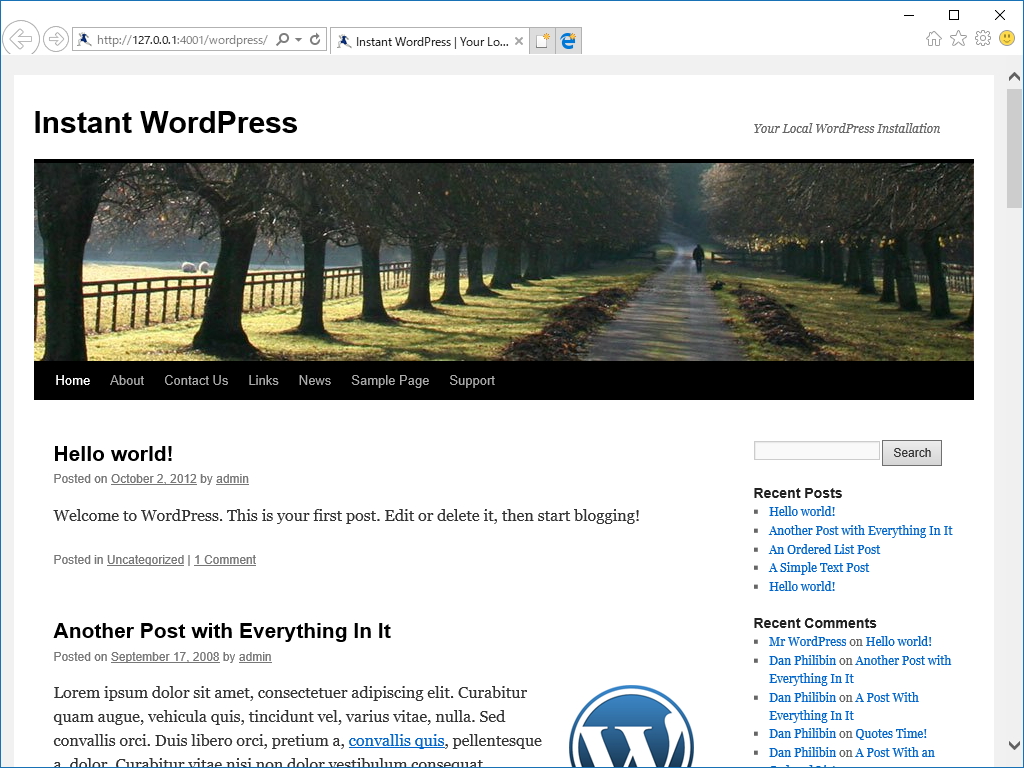Open the Uncategorized category link
1024x768 pixels.
pos(145,559)
